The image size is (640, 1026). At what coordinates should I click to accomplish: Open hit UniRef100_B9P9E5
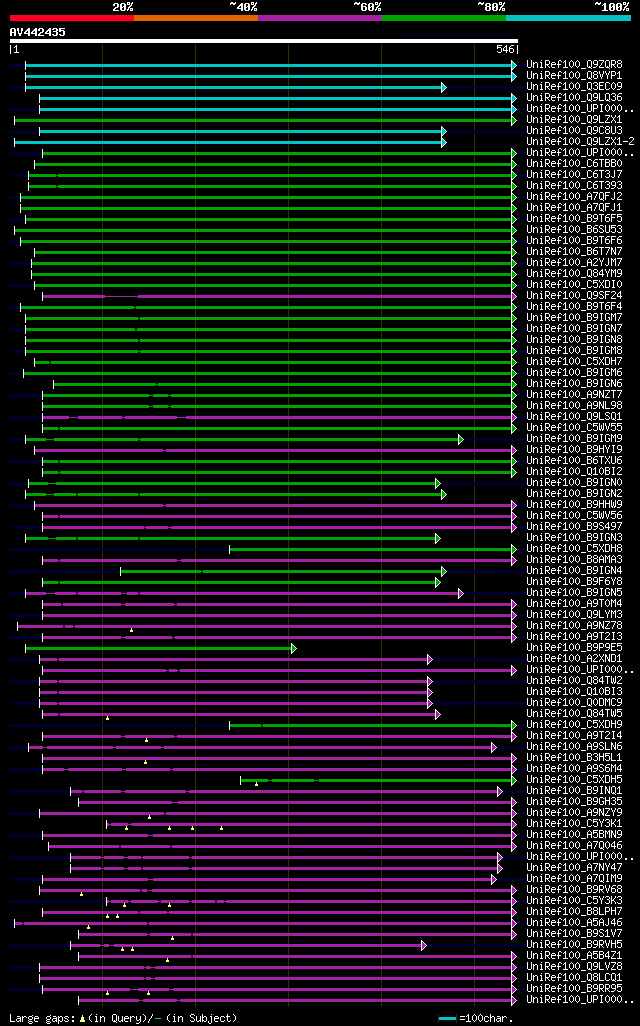575,648
